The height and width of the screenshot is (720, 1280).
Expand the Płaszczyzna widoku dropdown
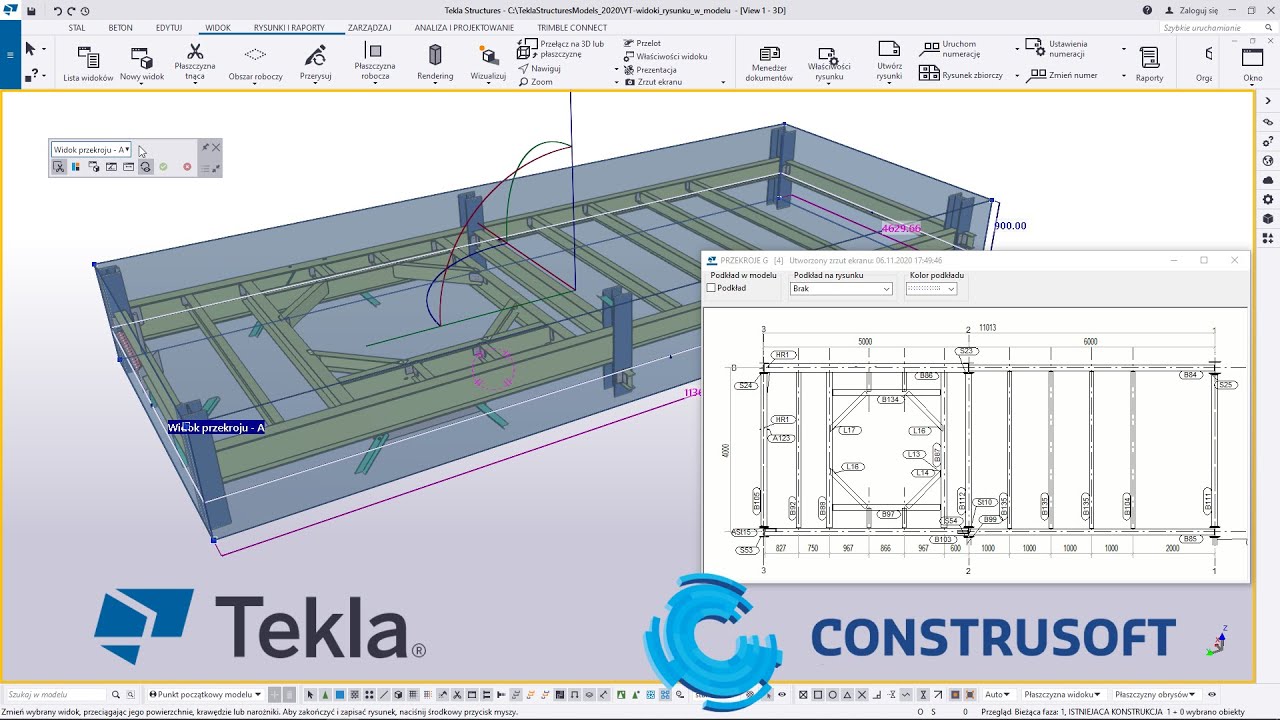click(x=1062, y=694)
